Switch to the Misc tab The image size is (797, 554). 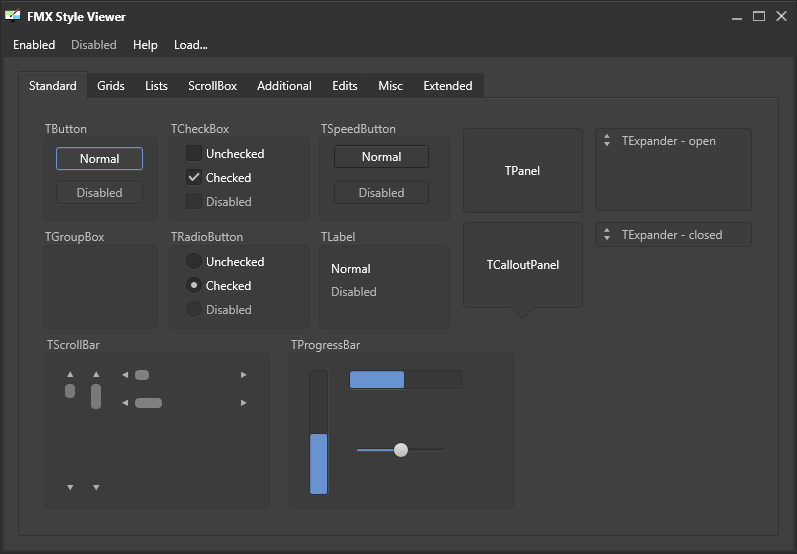pyautogui.click(x=390, y=85)
